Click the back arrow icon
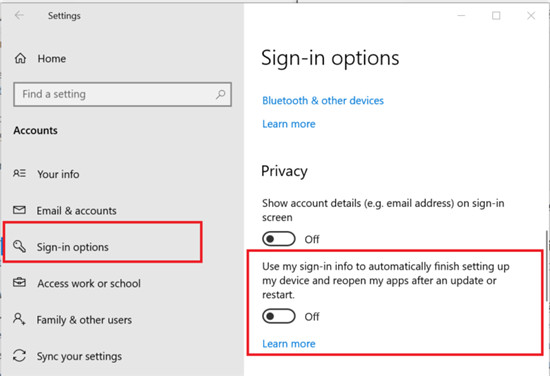Viewport: 550px width, 376px height. [19, 15]
